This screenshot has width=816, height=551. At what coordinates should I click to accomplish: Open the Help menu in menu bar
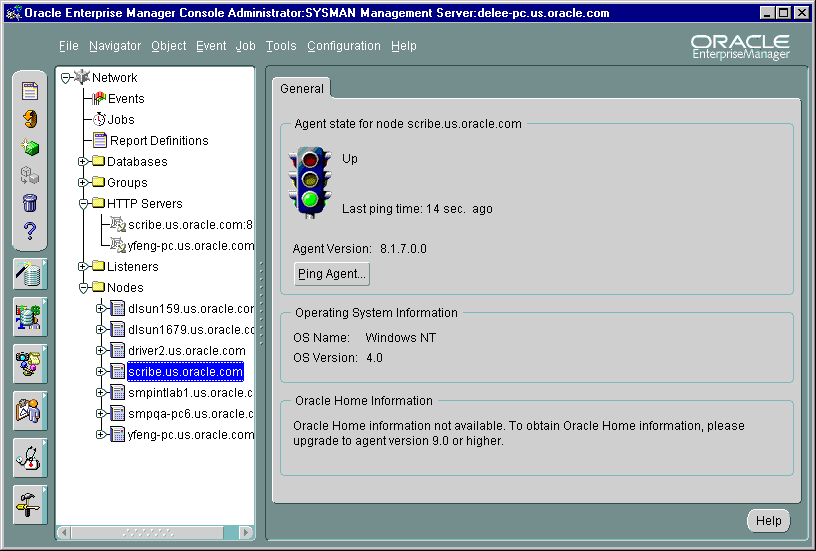click(x=404, y=46)
